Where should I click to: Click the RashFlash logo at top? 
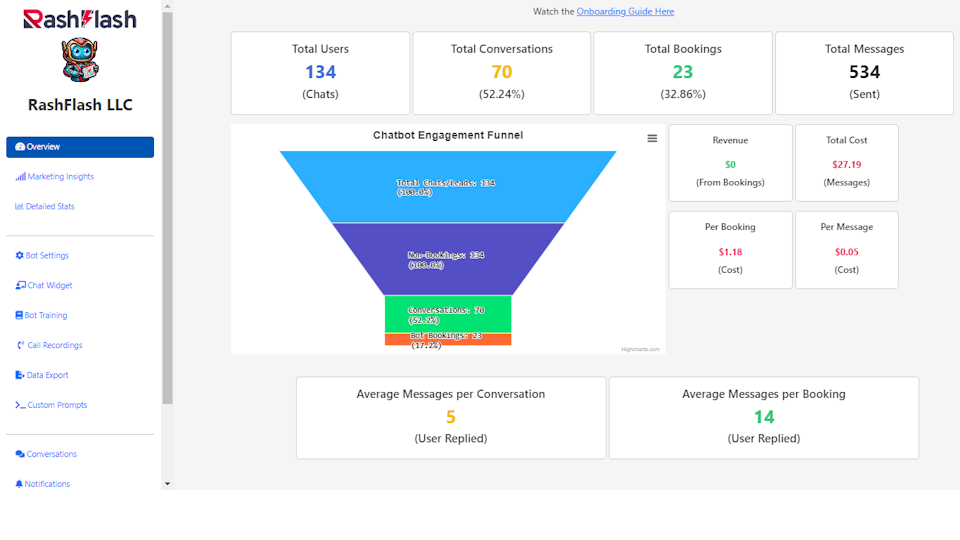pyautogui.click(x=80, y=19)
